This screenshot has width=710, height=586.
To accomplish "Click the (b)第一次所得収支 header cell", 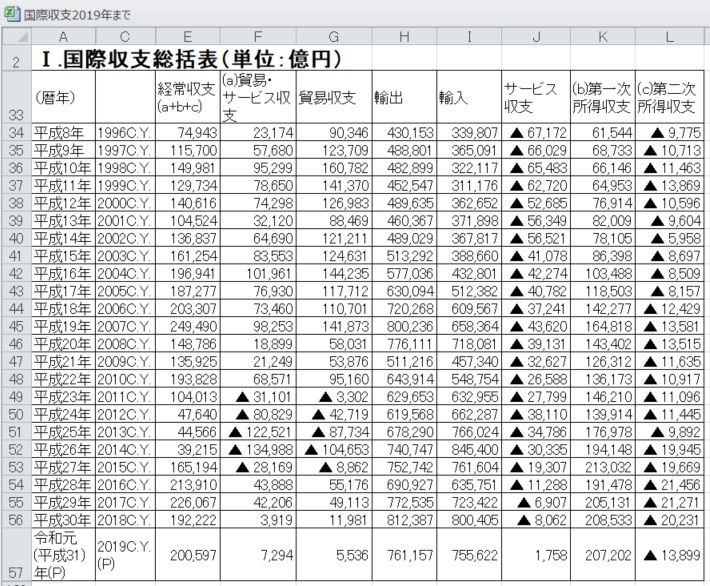I will pyautogui.click(x=603, y=97).
